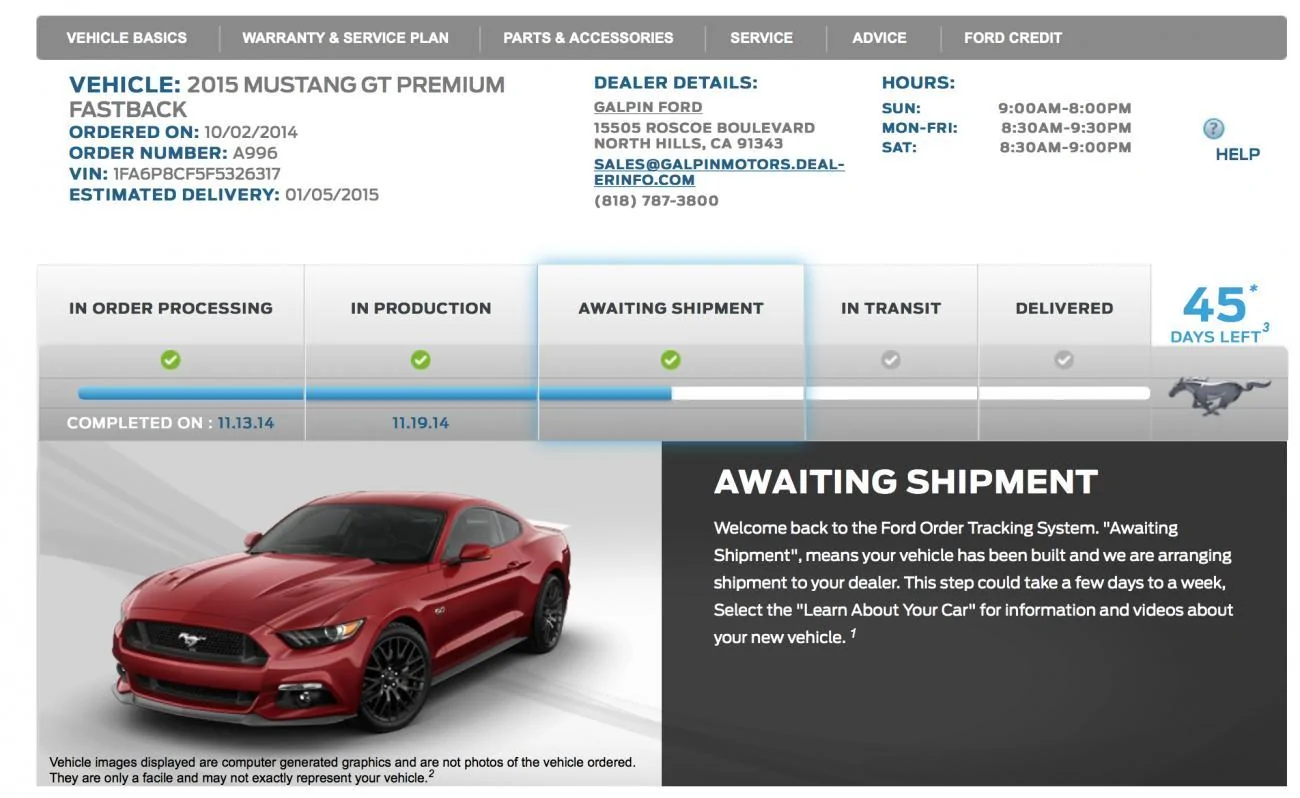The image size is (1300, 798).
Task: Select the Delivered stage tab
Action: [1064, 307]
